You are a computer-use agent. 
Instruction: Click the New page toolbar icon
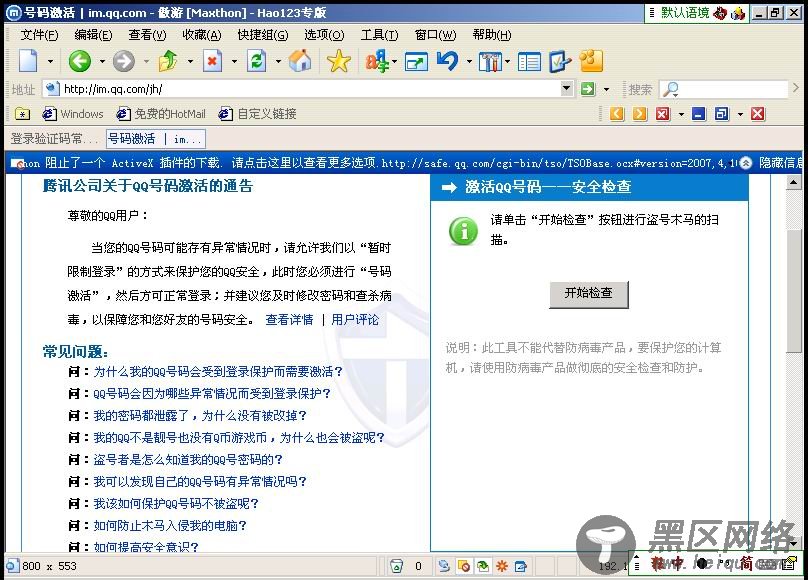[29, 61]
